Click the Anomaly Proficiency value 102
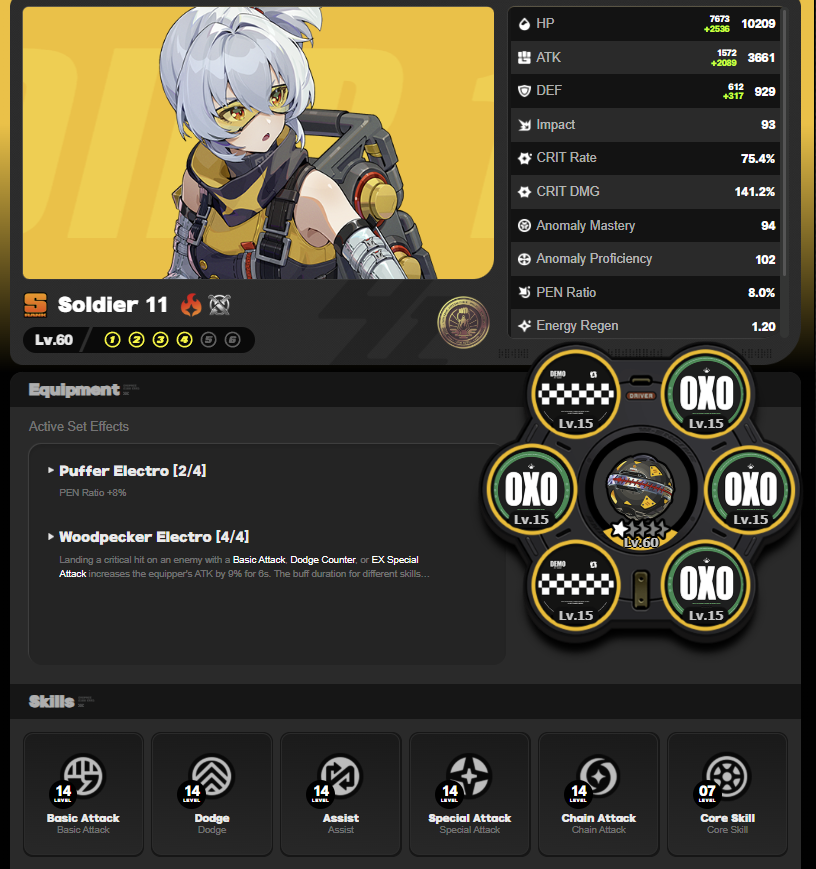The height and width of the screenshot is (869, 816). coord(766,259)
